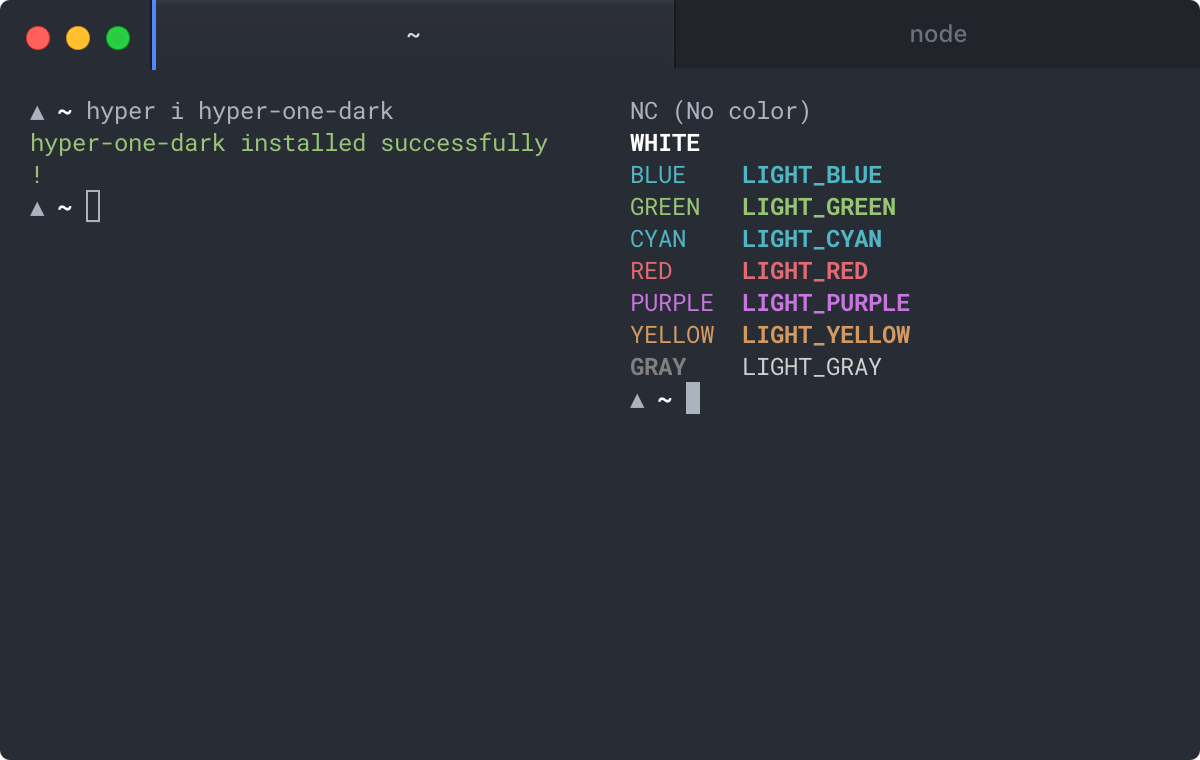Click the hollow cursor in left pane

click(x=93, y=207)
